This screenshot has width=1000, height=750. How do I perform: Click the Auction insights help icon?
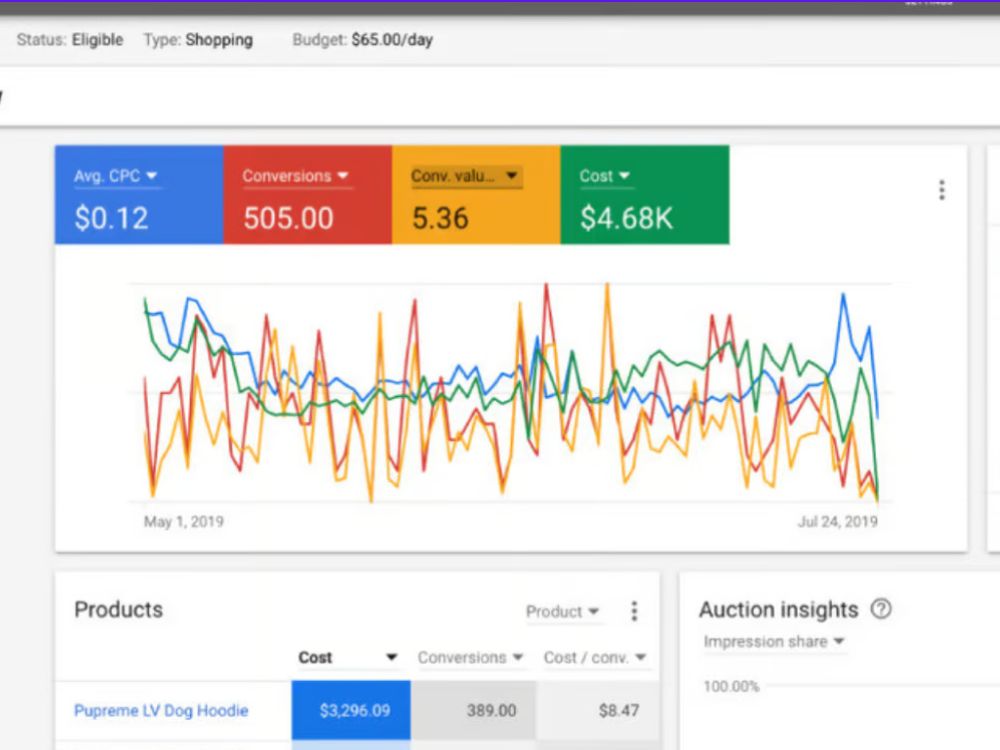coord(881,609)
